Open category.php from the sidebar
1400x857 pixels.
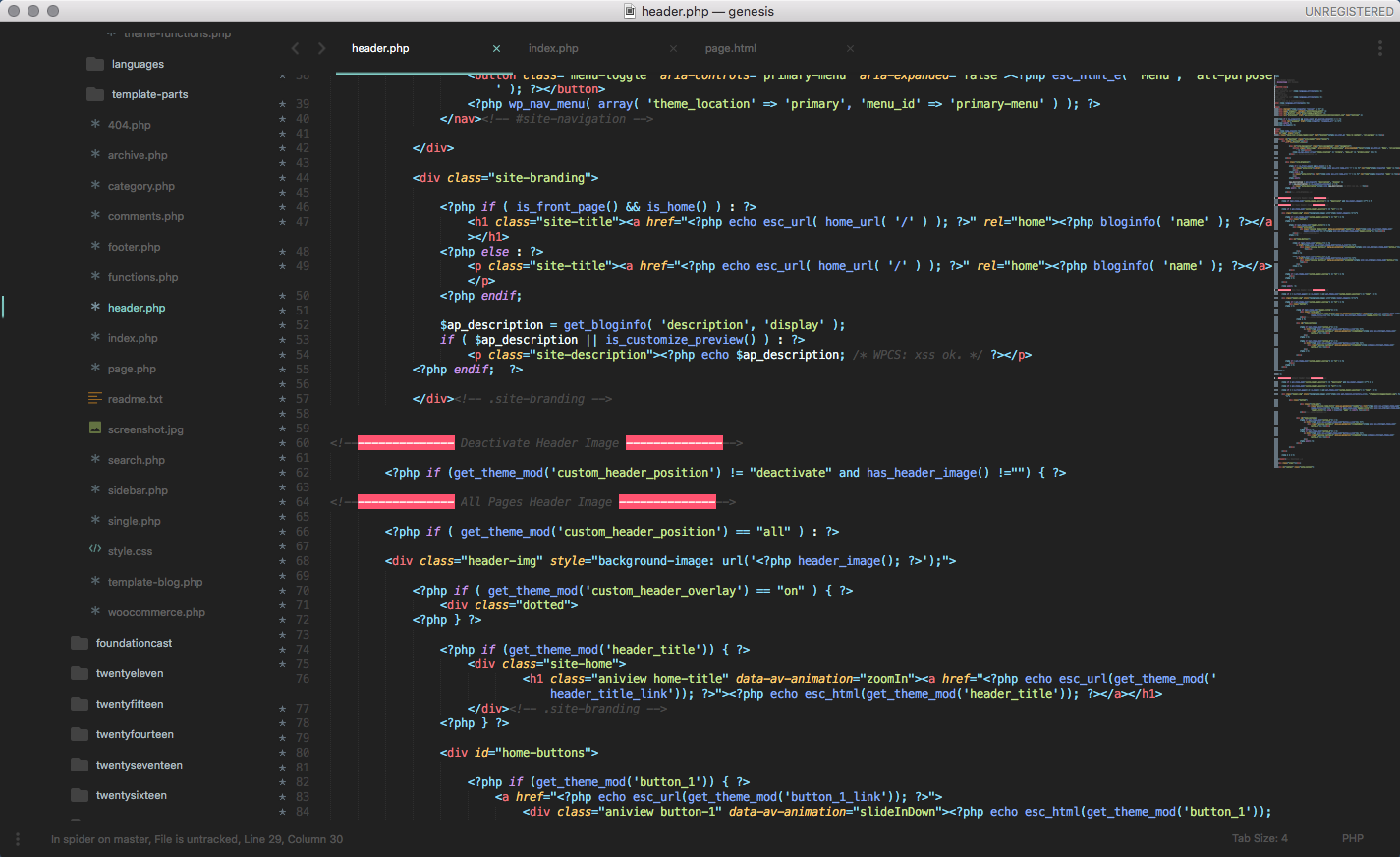click(x=141, y=186)
